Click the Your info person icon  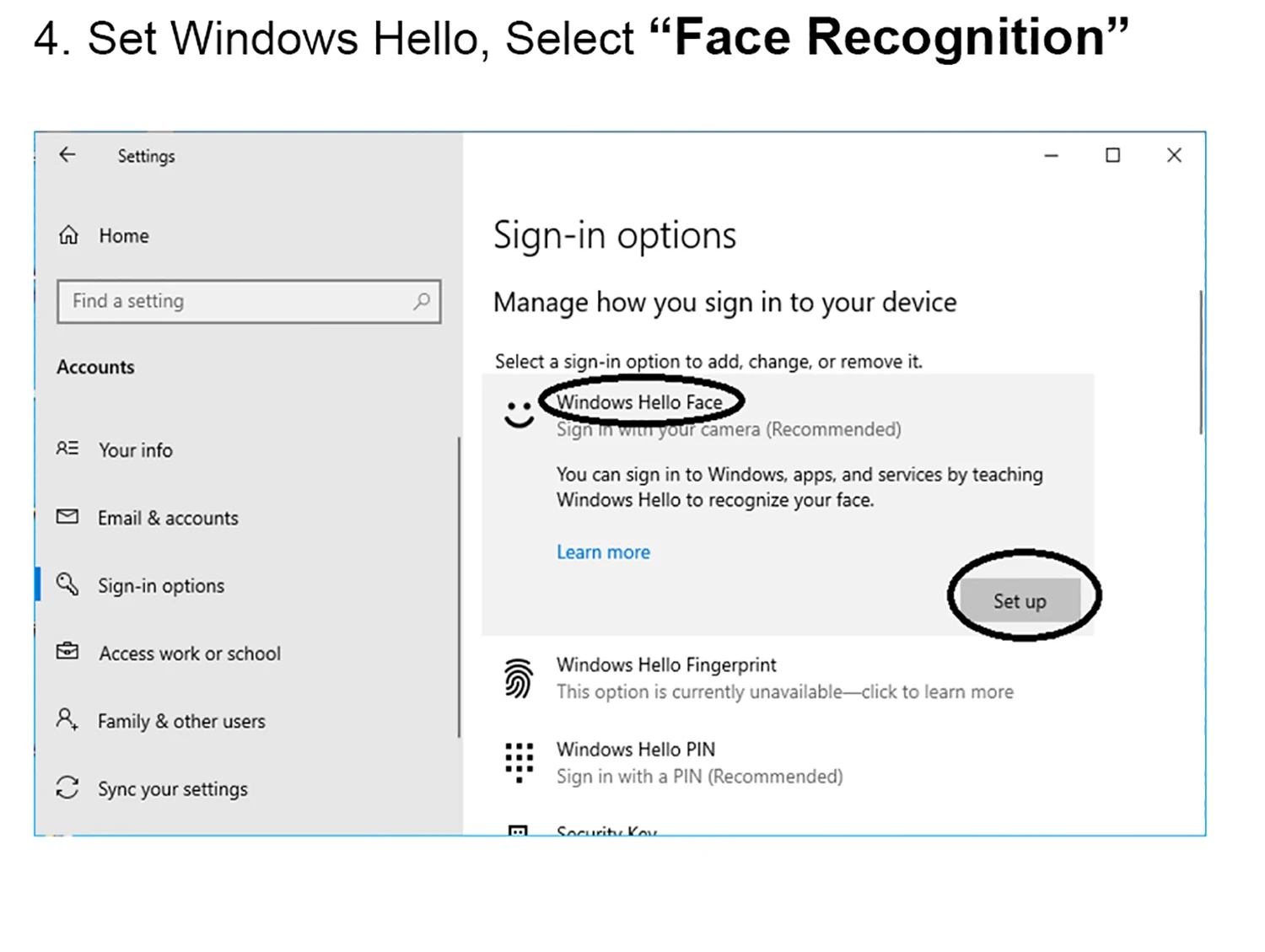(67, 449)
